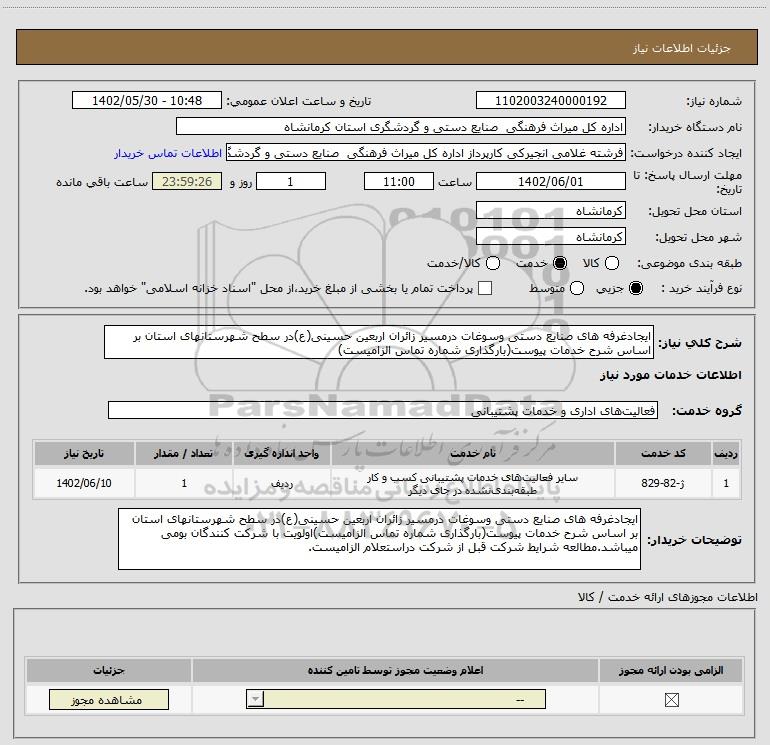The image size is (770, 745).
Task: Click the deadline hour field 11:00
Action: [x=399, y=181]
